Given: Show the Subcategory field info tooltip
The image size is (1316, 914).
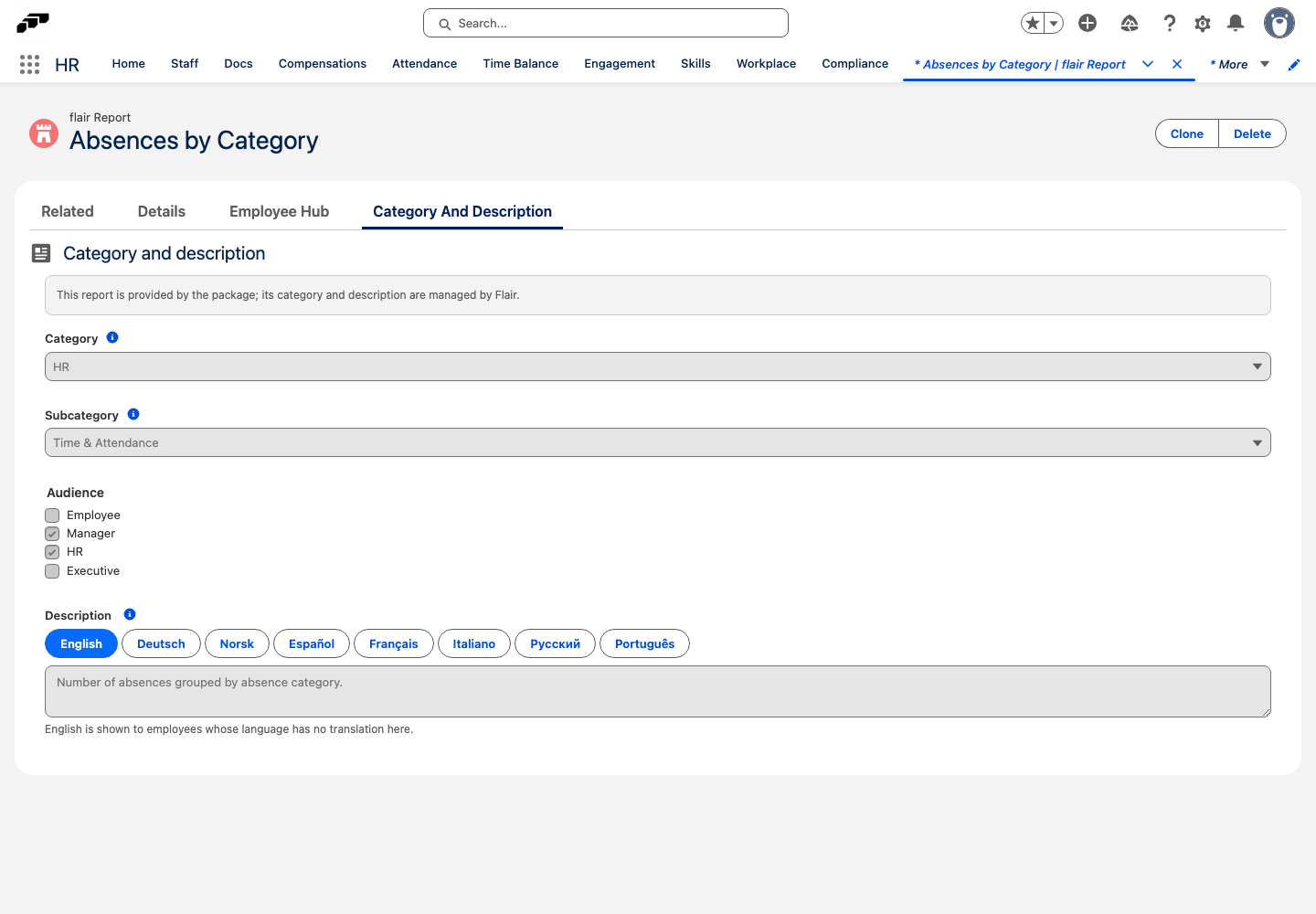Looking at the screenshot, I should pos(133,414).
